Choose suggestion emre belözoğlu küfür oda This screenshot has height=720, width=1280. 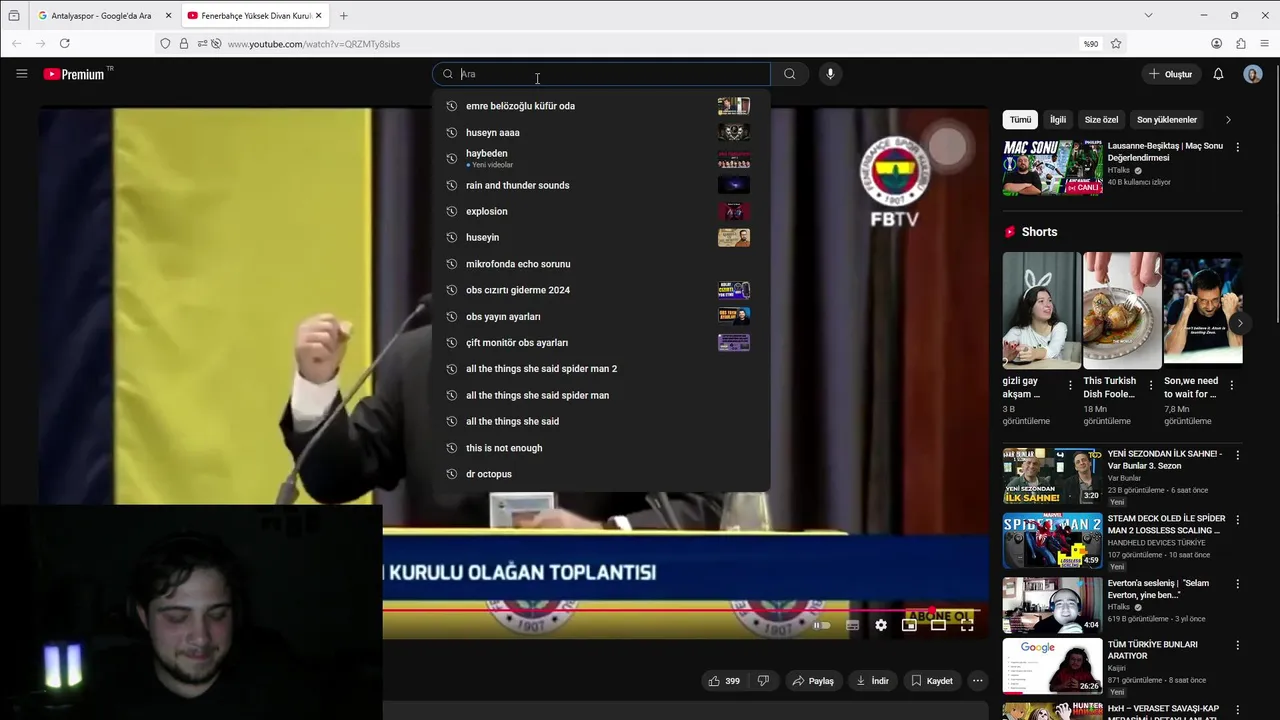[601, 106]
